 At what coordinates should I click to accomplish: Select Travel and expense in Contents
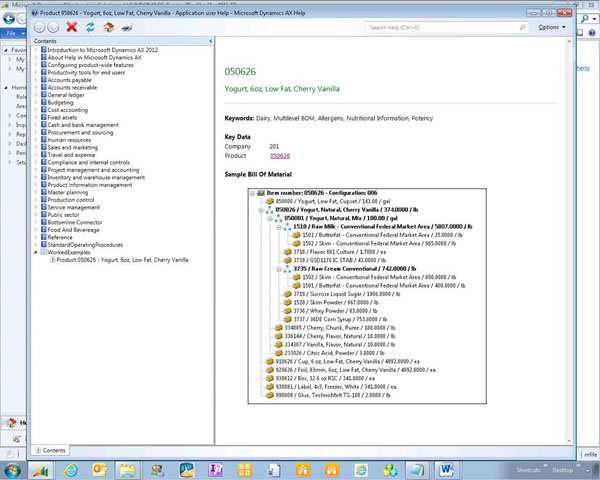[71, 155]
